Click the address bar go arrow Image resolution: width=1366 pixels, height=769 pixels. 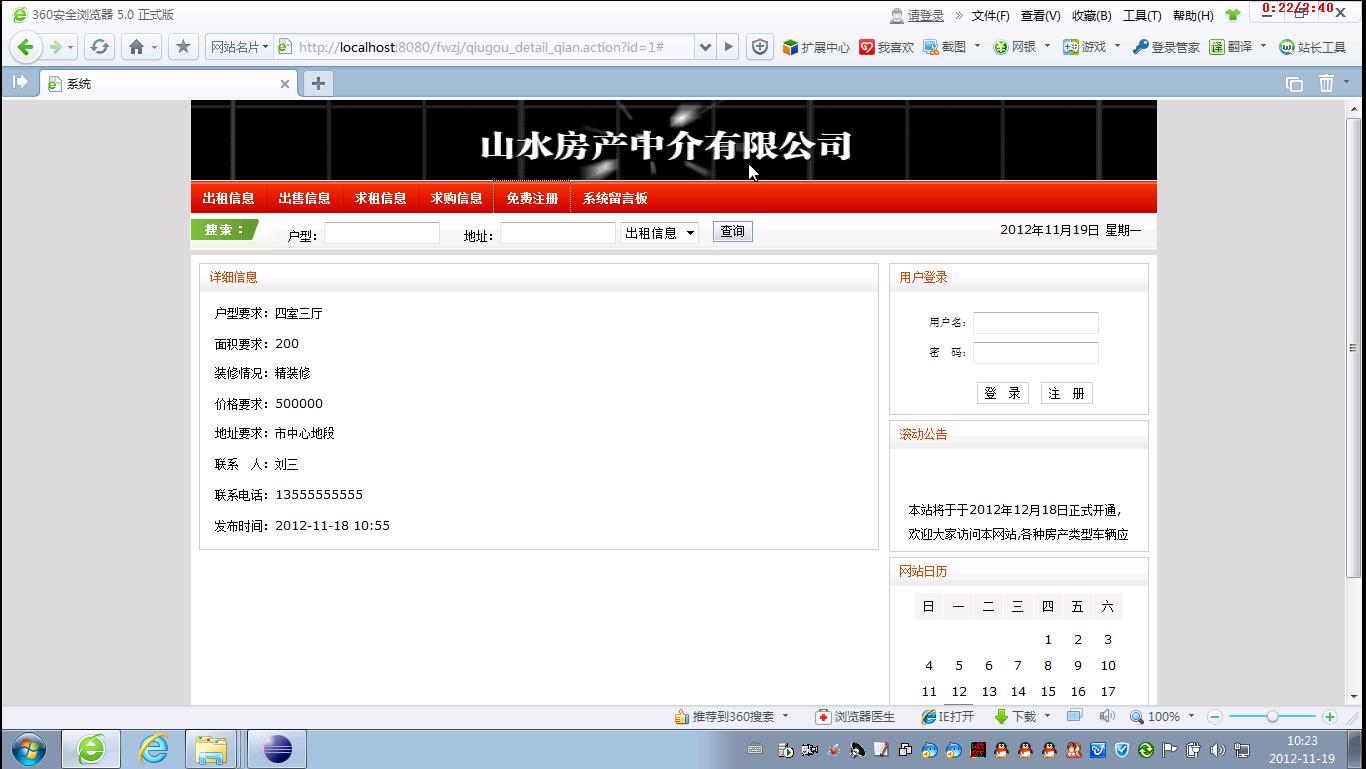729,47
